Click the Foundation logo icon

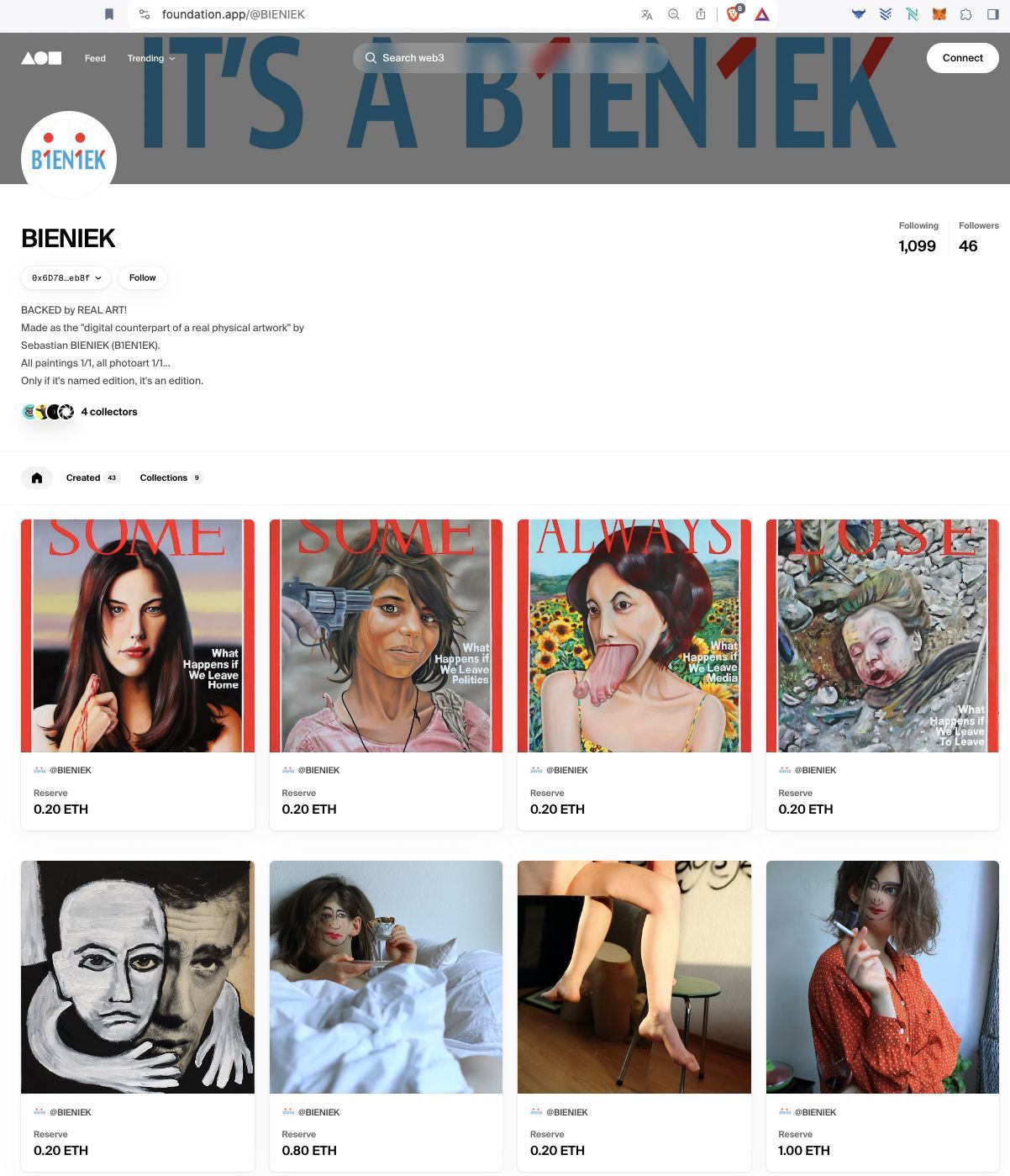click(41, 58)
